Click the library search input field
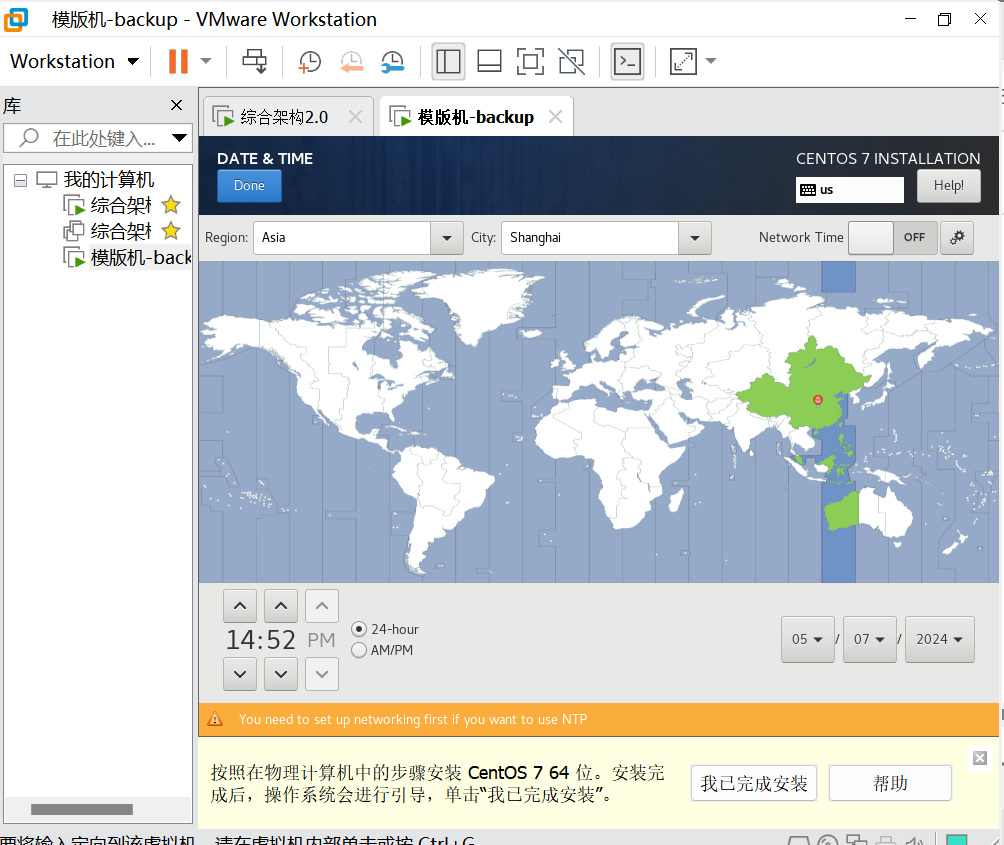This screenshot has width=1004, height=845. pyautogui.click(x=102, y=138)
